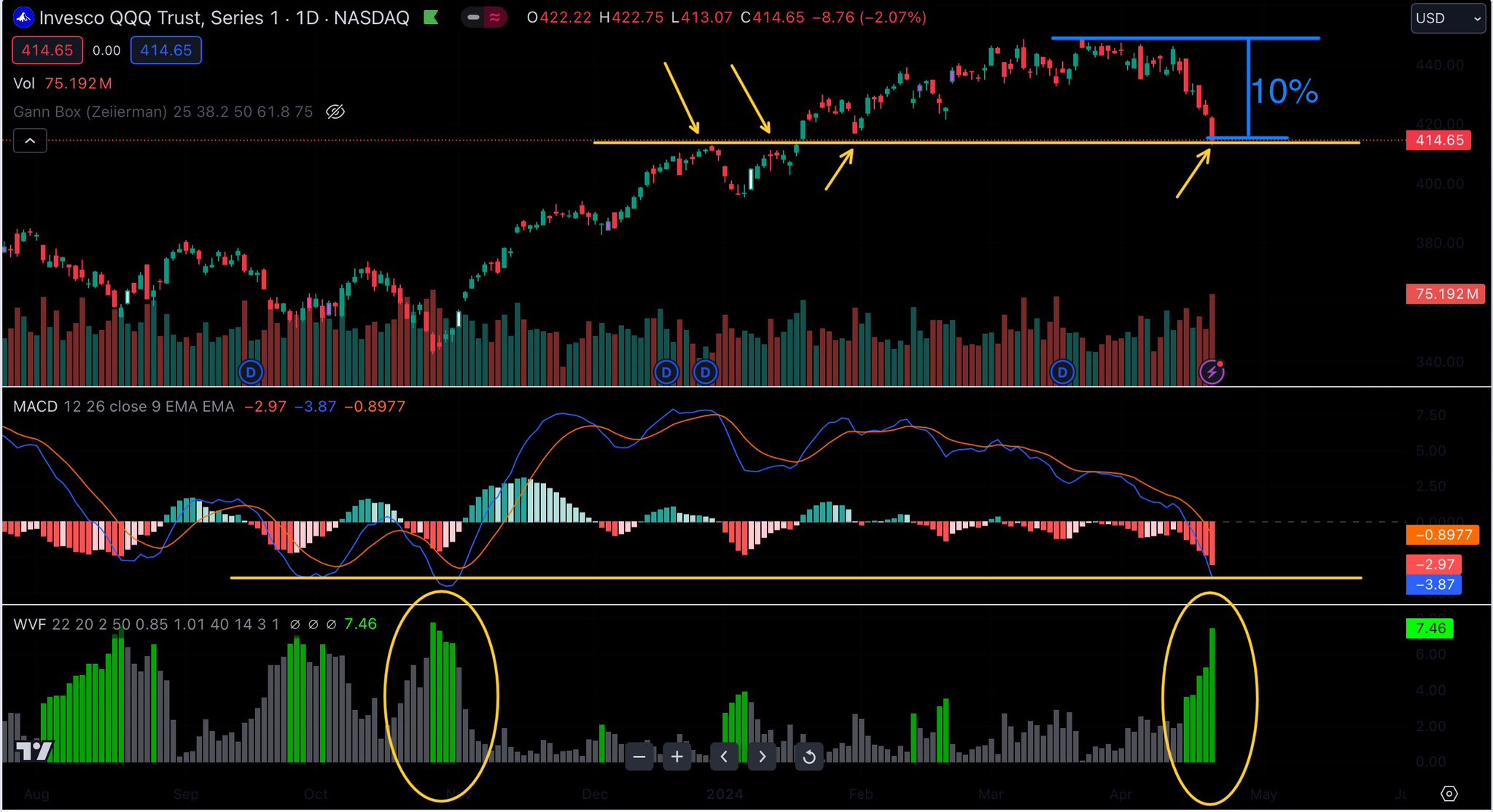Click the August dividend D marker
This screenshot has height=812, width=1493.
point(251,372)
